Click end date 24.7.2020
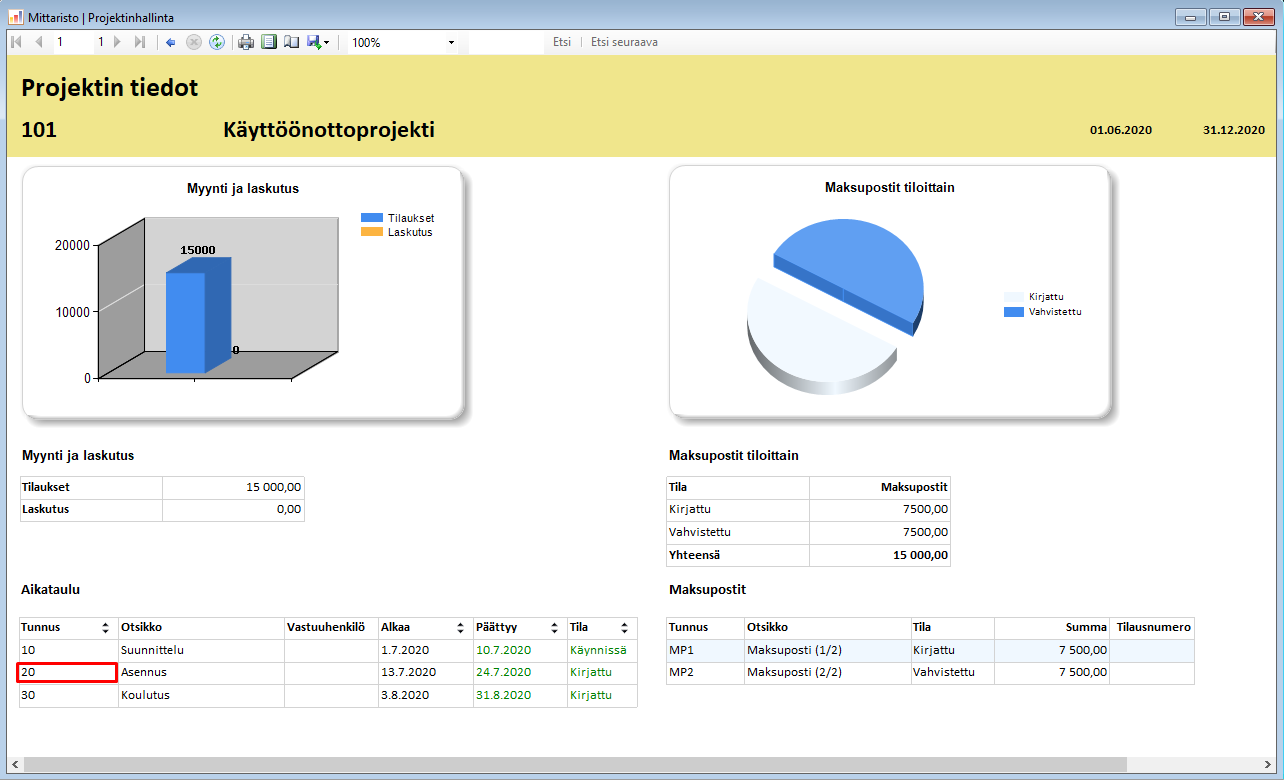 tap(503, 672)
